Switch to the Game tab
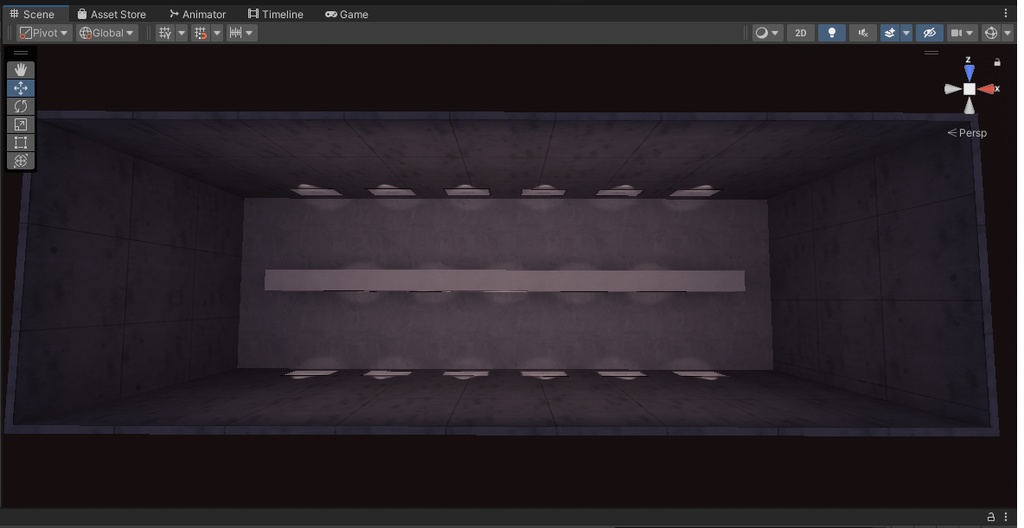 point(347,14)
